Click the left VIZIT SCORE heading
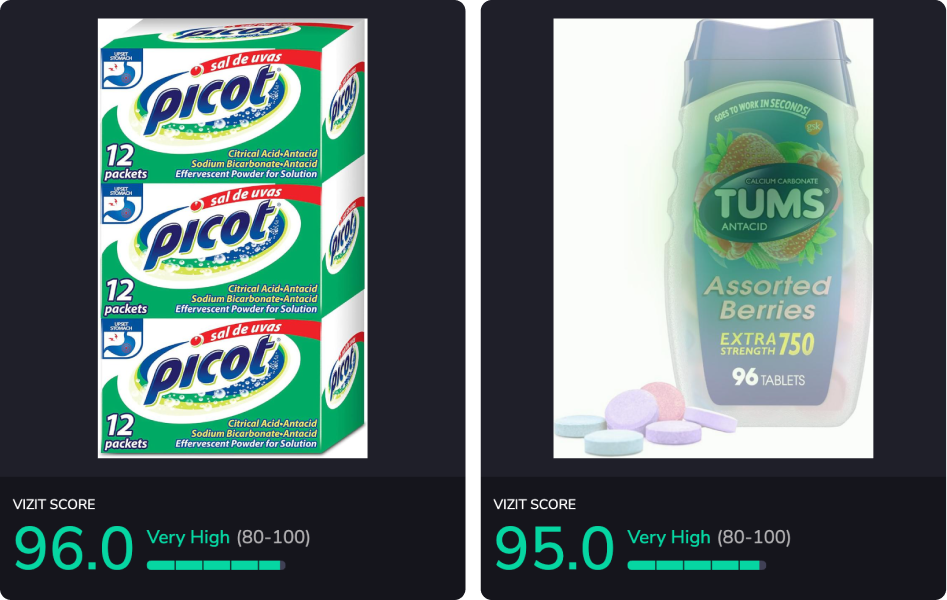Image resolution: width=947 pixels, height=600 pixels. click(x=54, y=504)
